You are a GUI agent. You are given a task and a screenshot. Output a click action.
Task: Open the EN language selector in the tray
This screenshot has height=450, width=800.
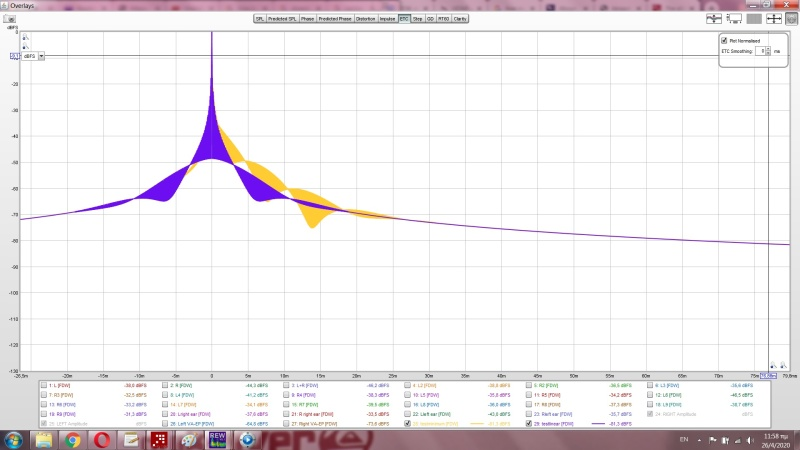683,439
